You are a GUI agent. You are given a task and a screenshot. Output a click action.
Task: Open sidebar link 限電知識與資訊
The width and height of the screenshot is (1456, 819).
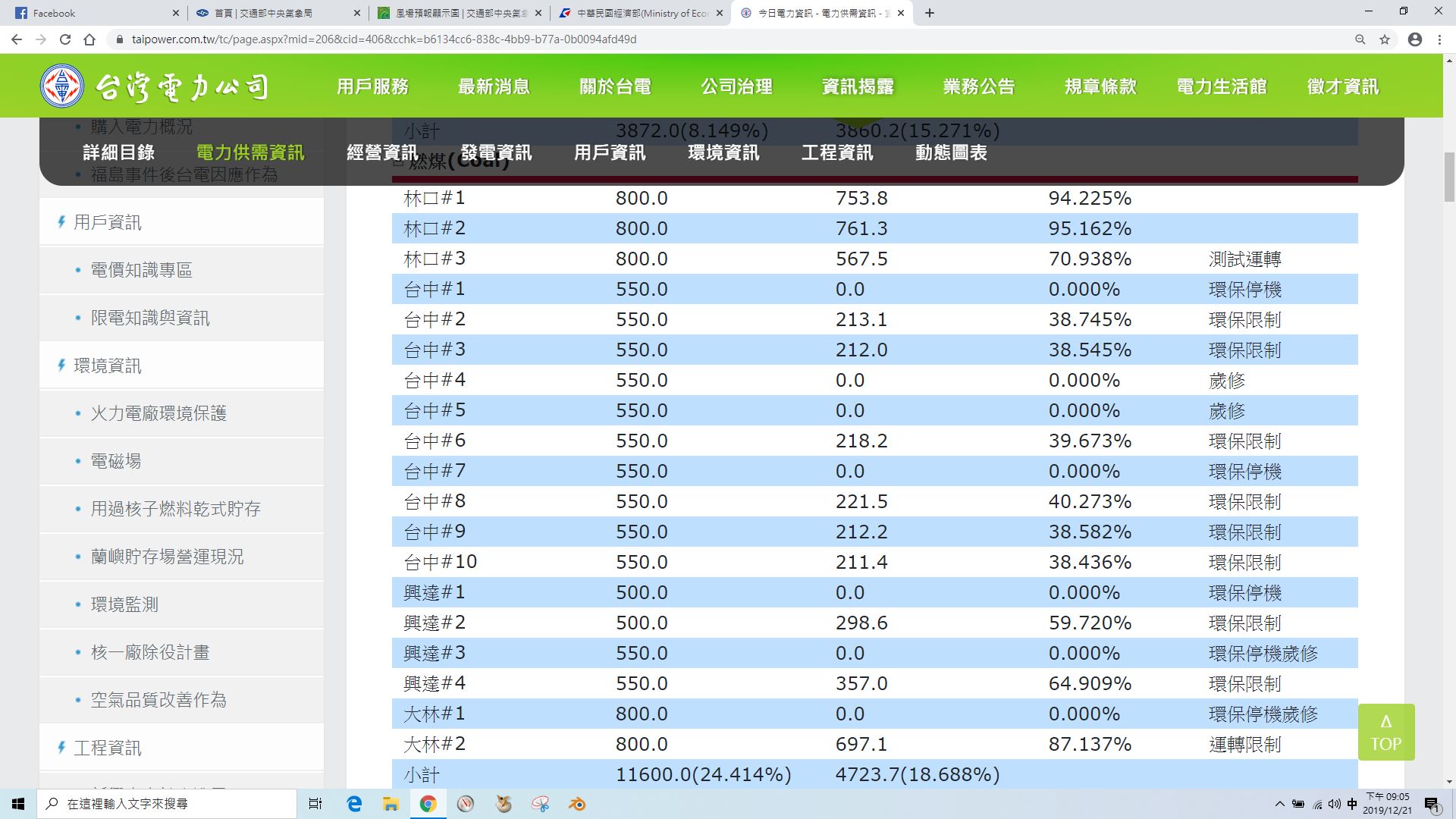click(150, 318)
